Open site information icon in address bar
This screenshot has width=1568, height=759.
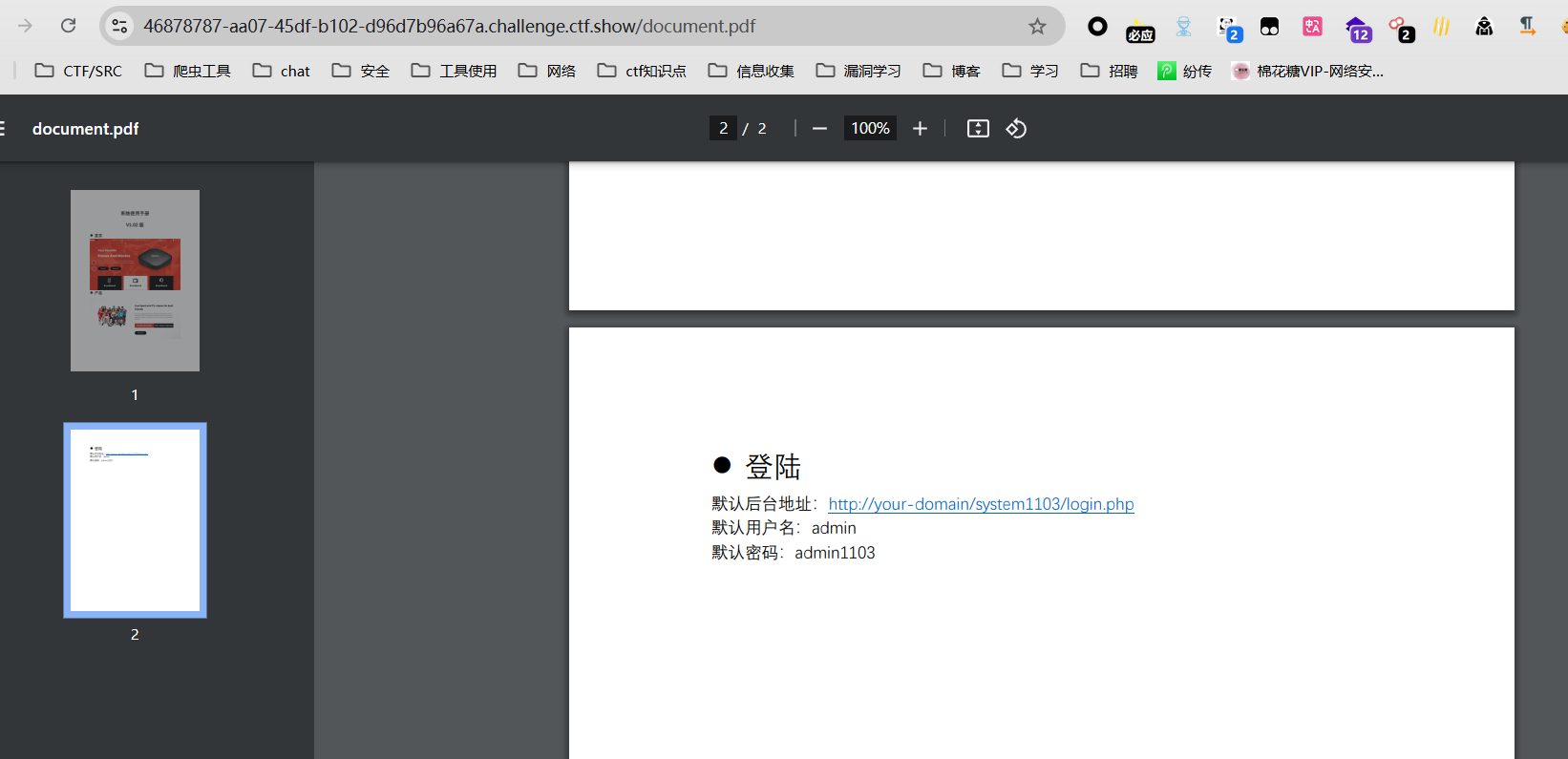[119, 26]
